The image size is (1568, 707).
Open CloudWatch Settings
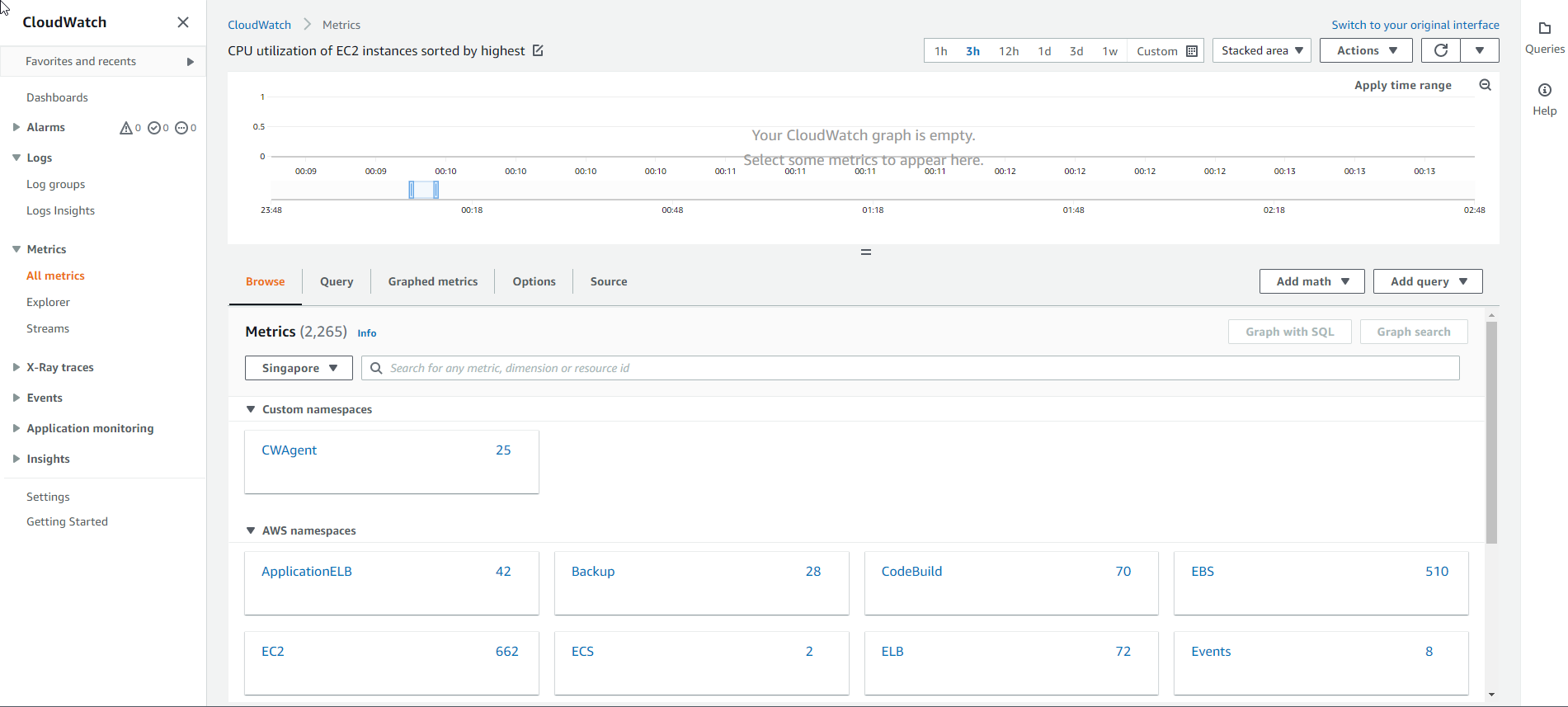coord(48,497)
